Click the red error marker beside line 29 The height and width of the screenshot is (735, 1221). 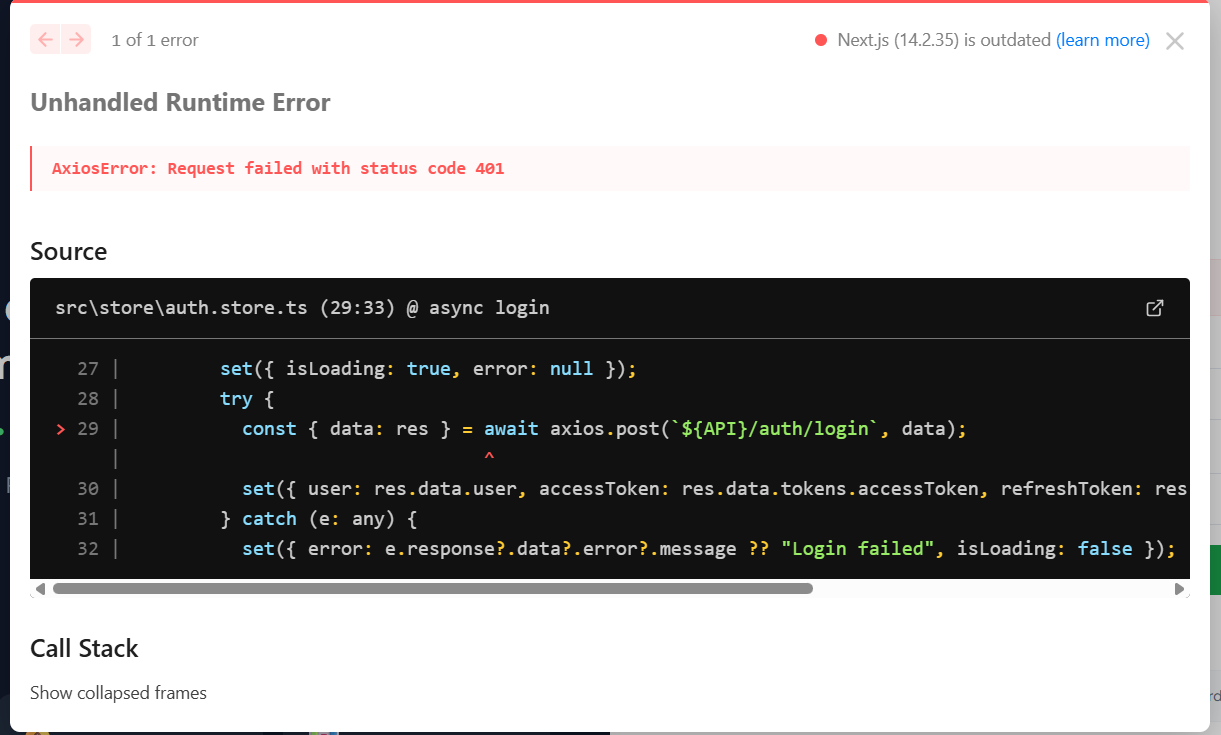[61, 429]
